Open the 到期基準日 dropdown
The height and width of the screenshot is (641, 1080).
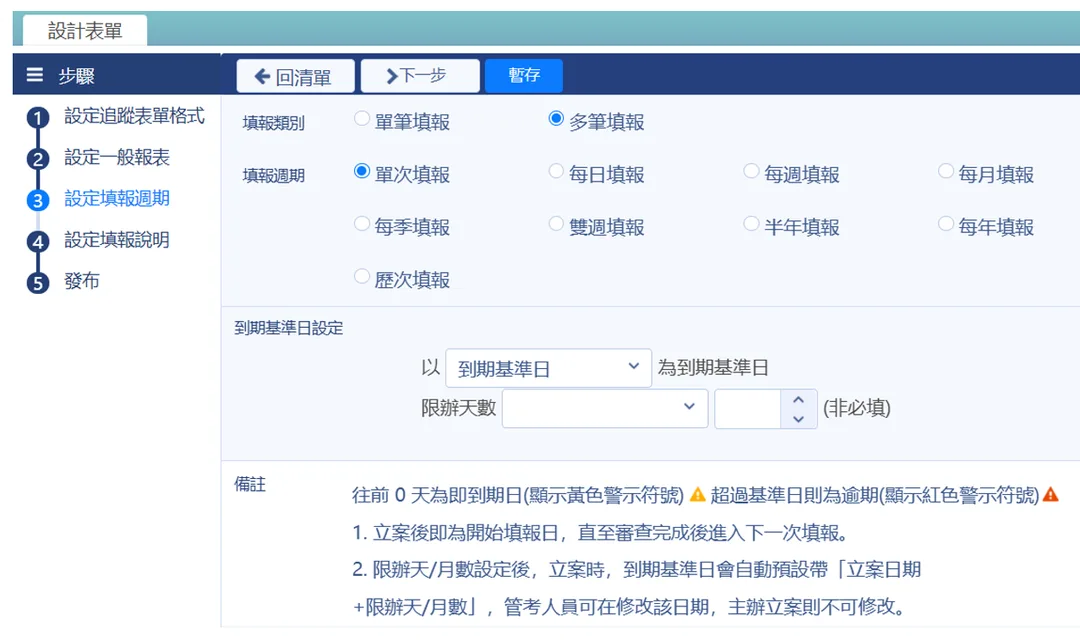point(548,368)
